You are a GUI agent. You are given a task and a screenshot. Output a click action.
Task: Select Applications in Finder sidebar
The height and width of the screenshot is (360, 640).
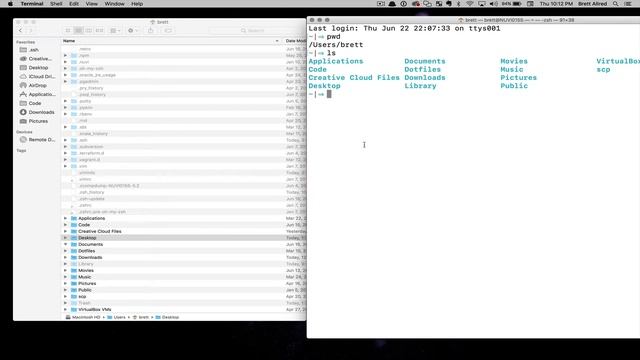point(38,95)
